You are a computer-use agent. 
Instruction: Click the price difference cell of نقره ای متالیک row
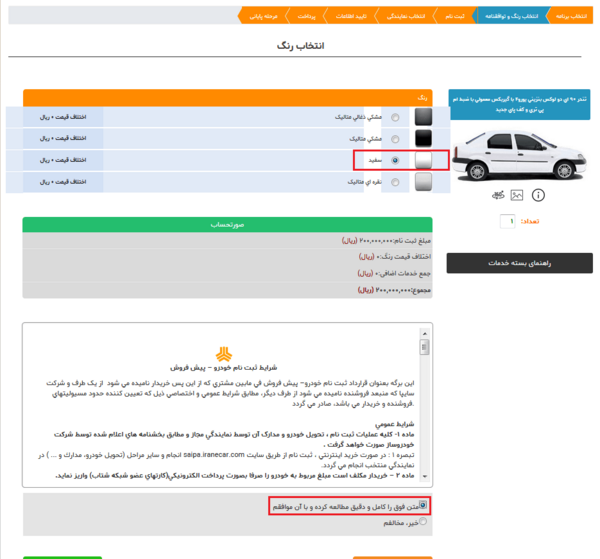pos(63,182)
